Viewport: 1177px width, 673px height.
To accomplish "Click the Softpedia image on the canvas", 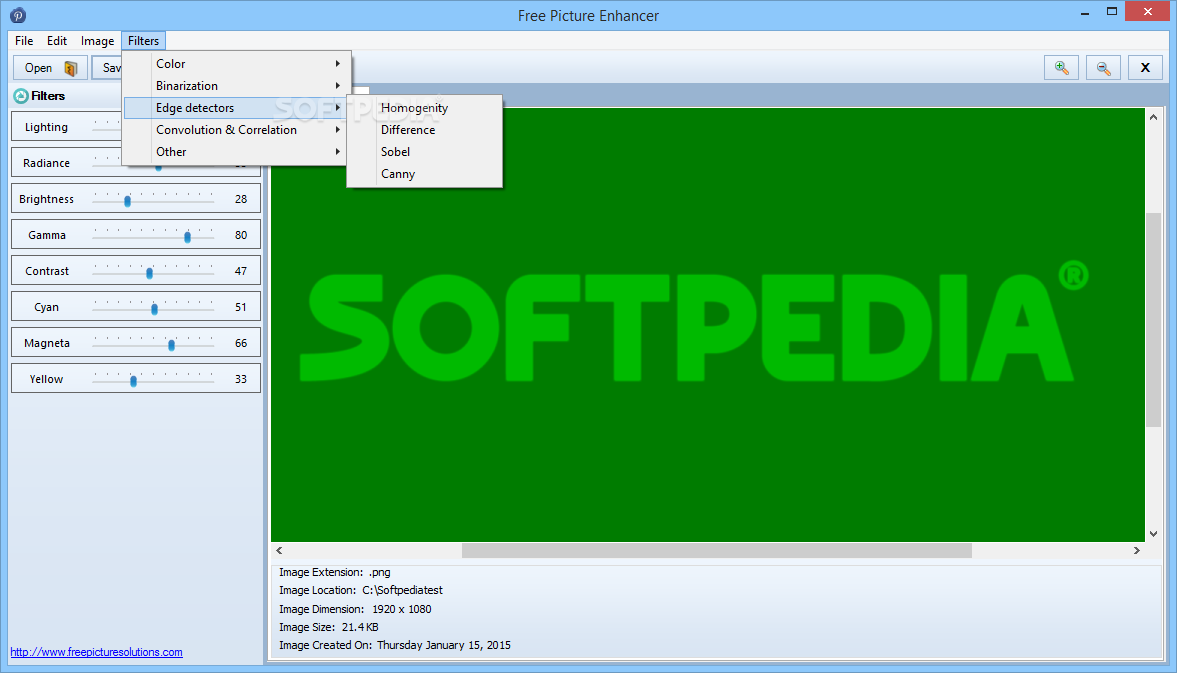I will [x=708, y=325].
